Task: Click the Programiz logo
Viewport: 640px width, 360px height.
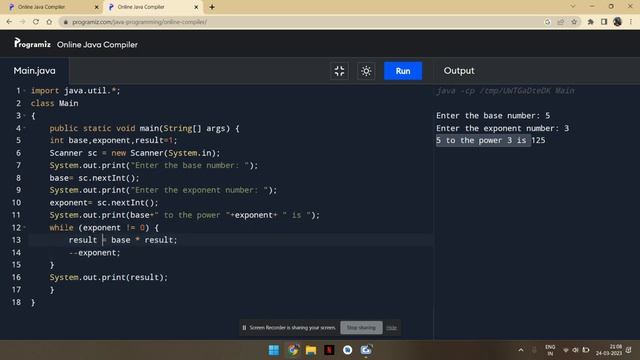Action: pos(32,43)
